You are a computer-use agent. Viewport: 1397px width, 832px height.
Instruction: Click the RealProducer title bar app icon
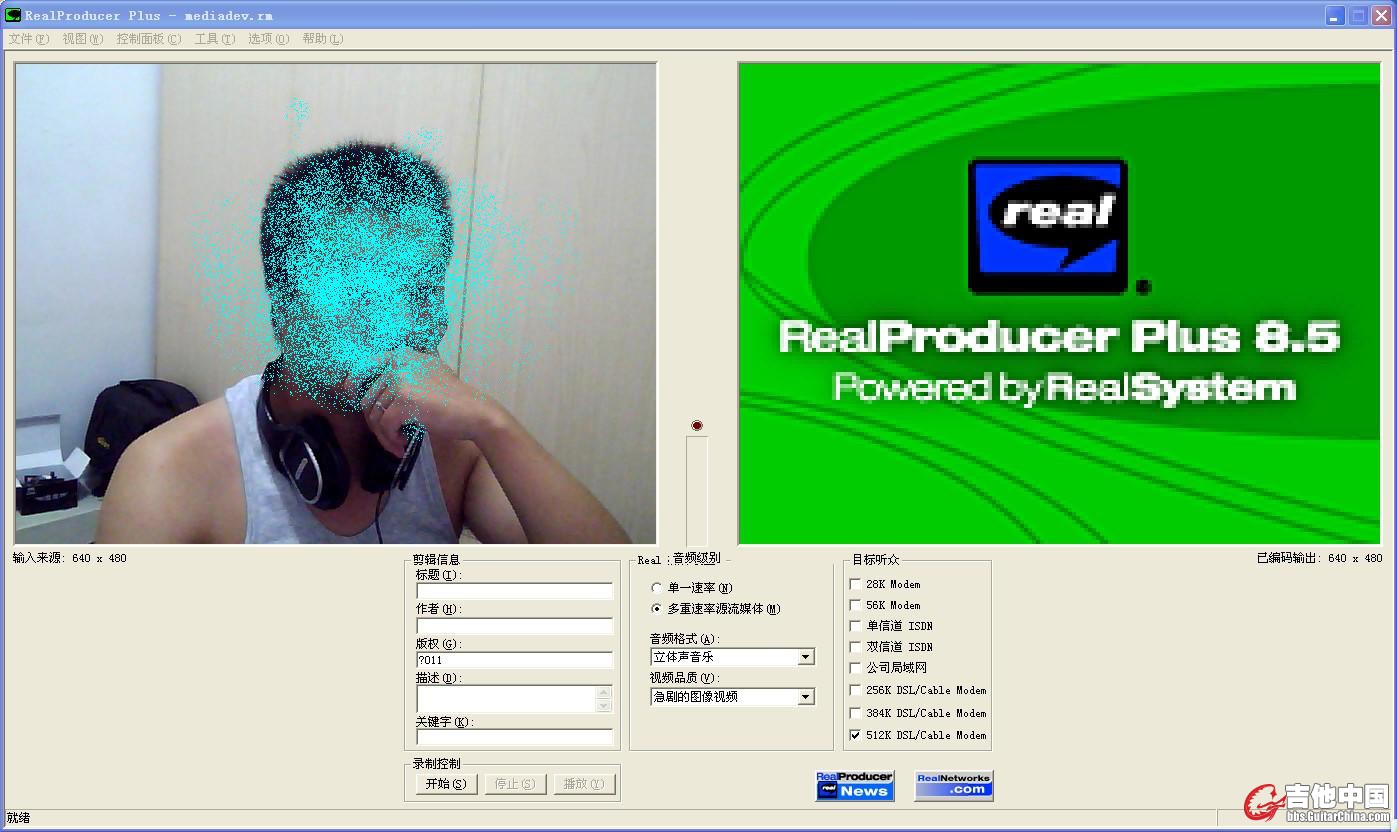13,15
